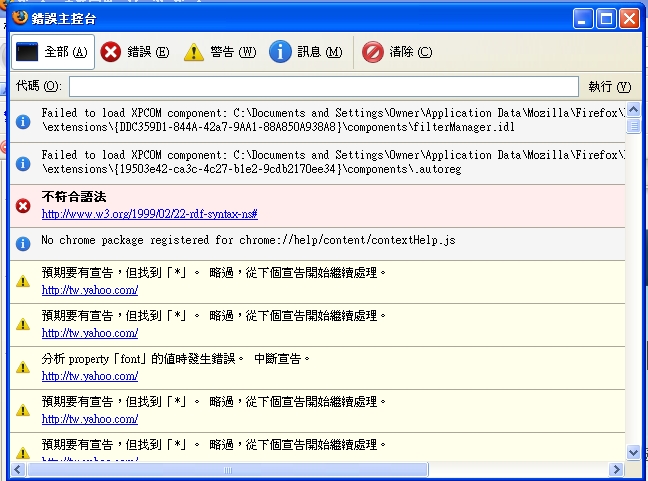Viewport: 648px width, 481px height.
Task: Click the horizontal scrollbar right arrow
Action: [617, 469]
